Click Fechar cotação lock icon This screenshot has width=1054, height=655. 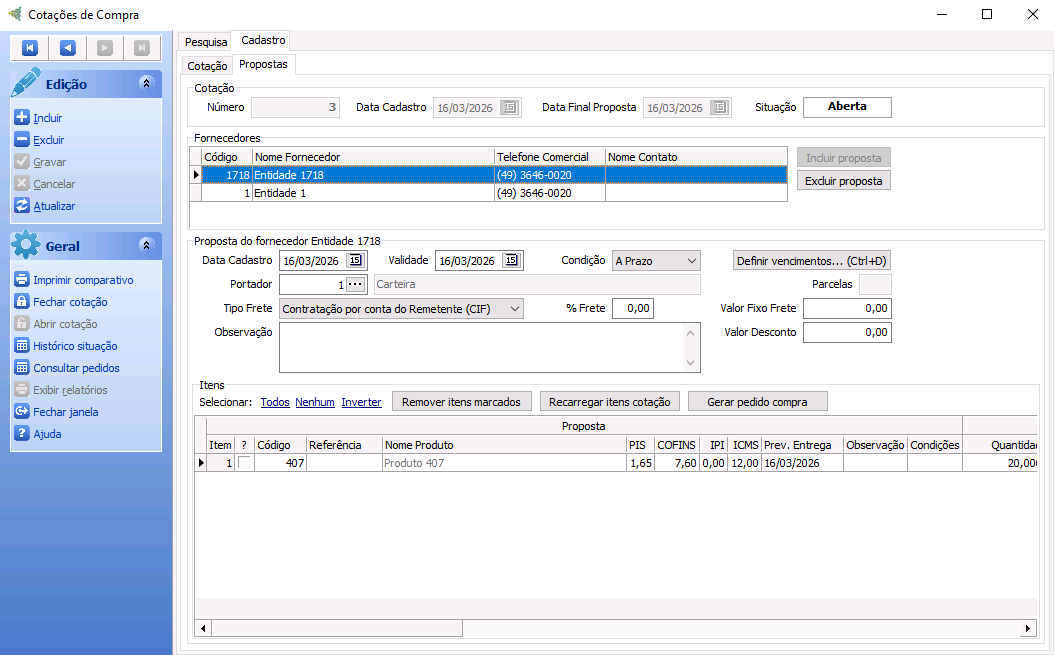22,302
